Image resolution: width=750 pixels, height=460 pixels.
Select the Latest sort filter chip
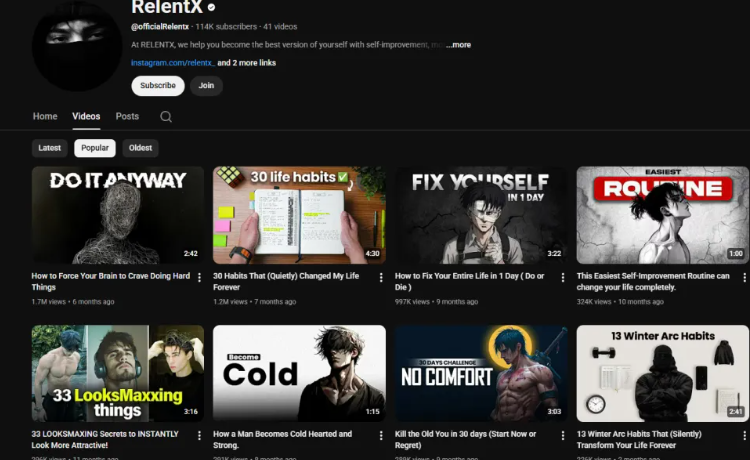tap(49, 148)
